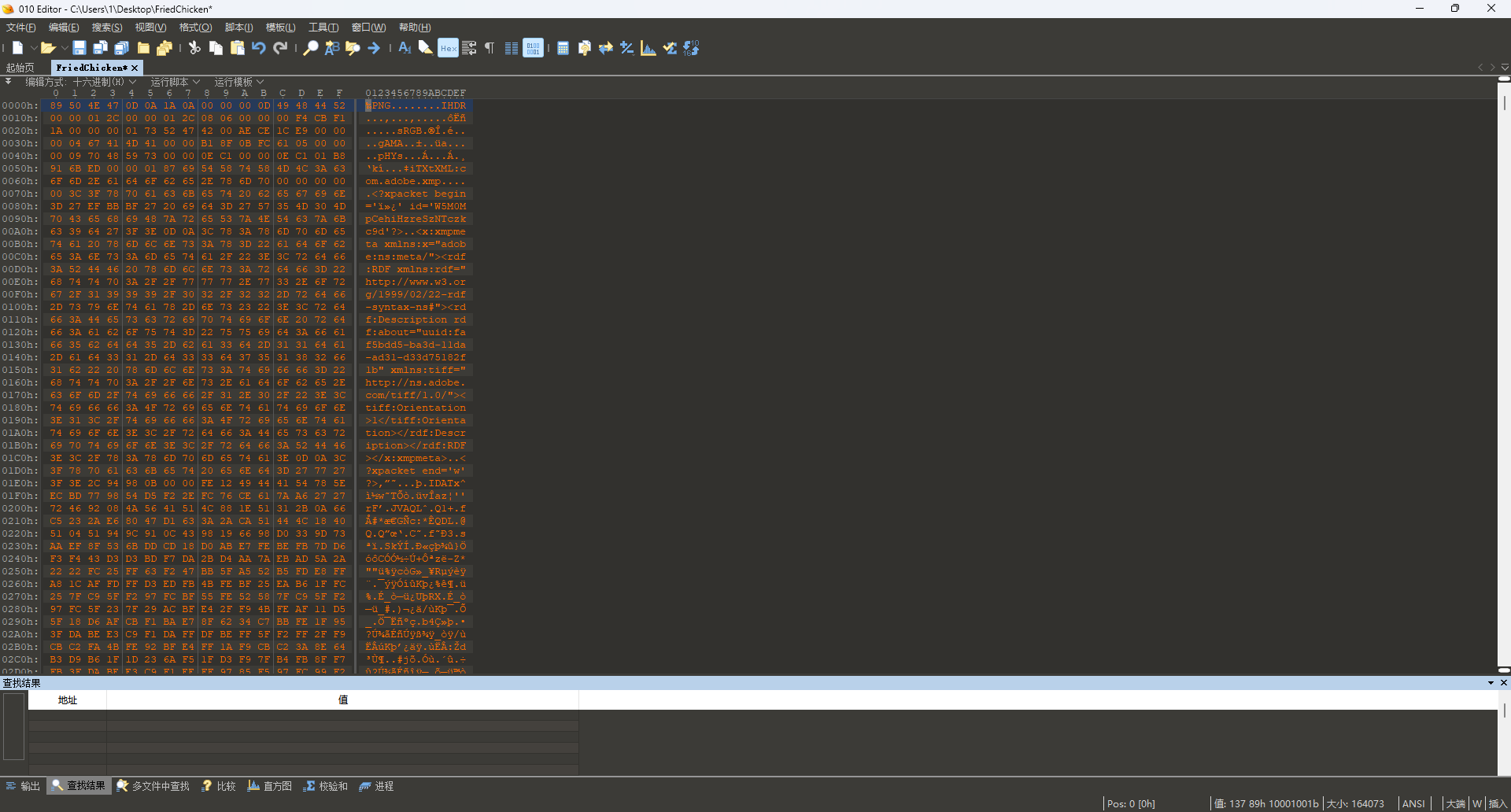Save the file with the floppy disk icon
The height and width of the screenshot is (812, 1511).
coord(79,48)
